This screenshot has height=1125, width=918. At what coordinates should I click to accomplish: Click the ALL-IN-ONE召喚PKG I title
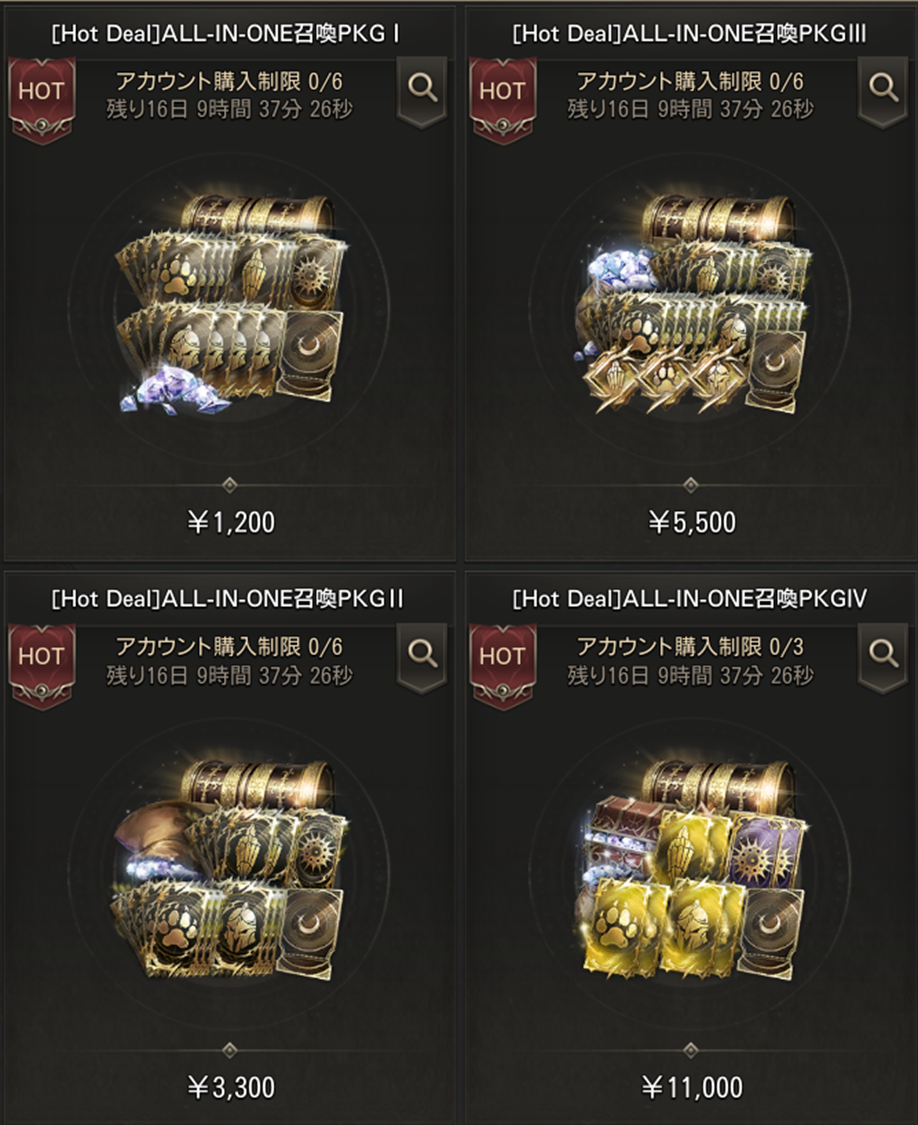tap(225, 34)
